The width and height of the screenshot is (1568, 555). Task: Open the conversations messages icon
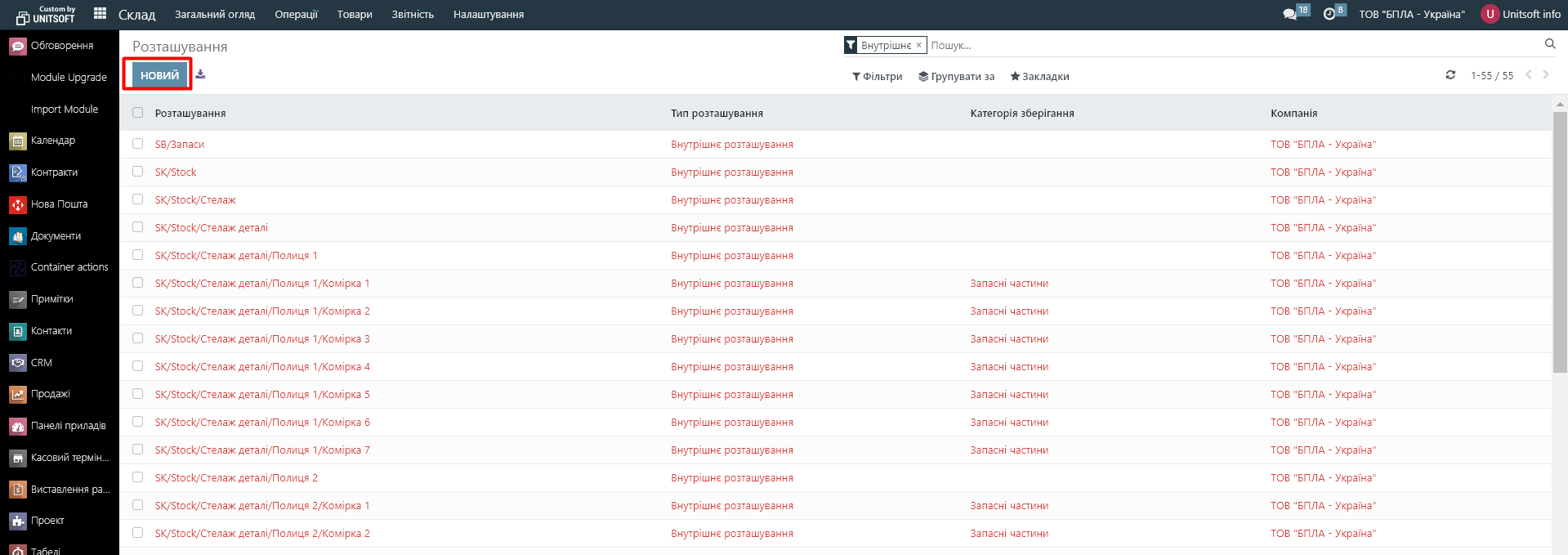pos(1290,15)
